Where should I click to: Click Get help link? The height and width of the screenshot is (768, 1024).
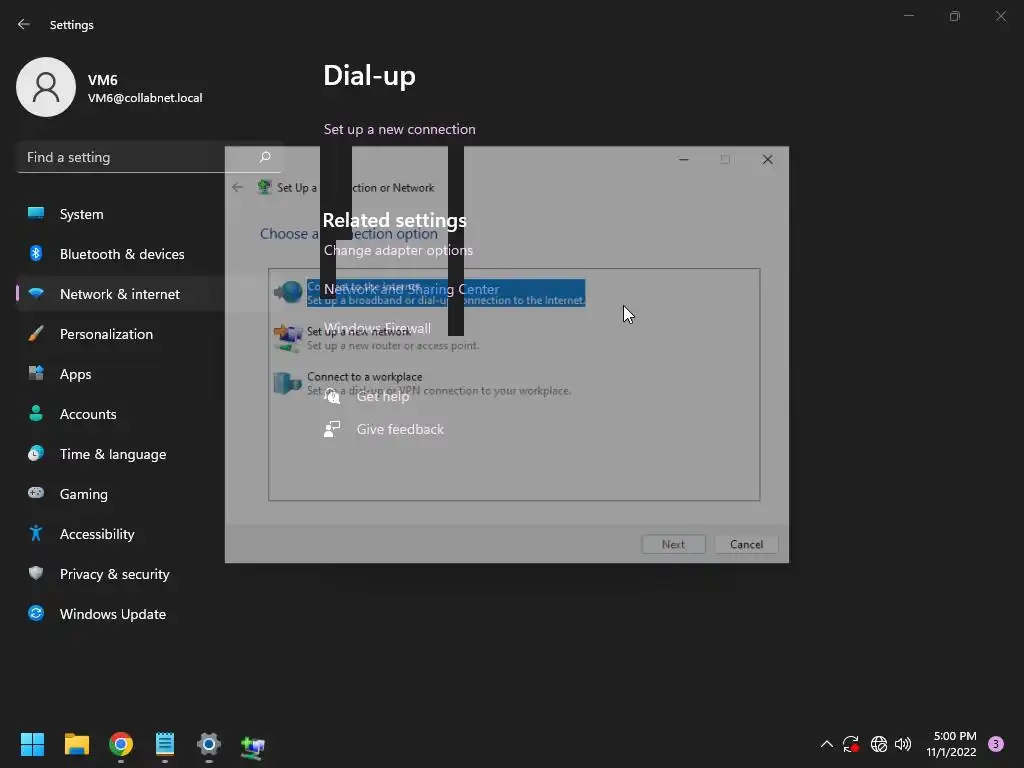click(383, 396)
